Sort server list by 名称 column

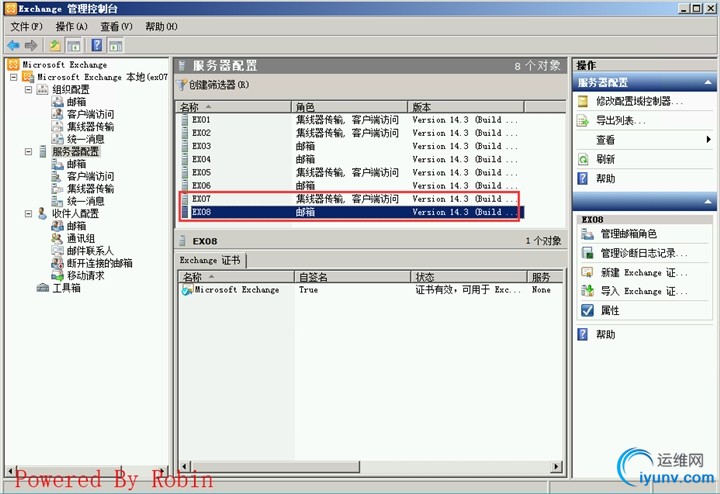(x=234, y=107)
